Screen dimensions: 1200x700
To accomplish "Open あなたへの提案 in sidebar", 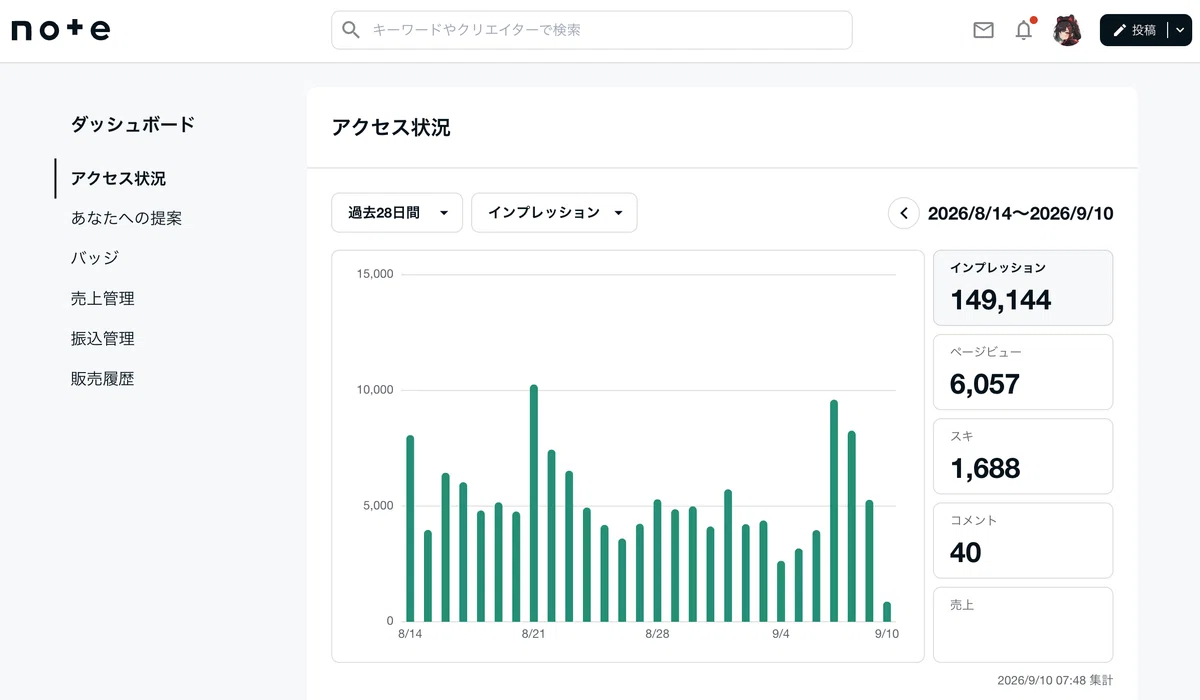I will [126, 218].
